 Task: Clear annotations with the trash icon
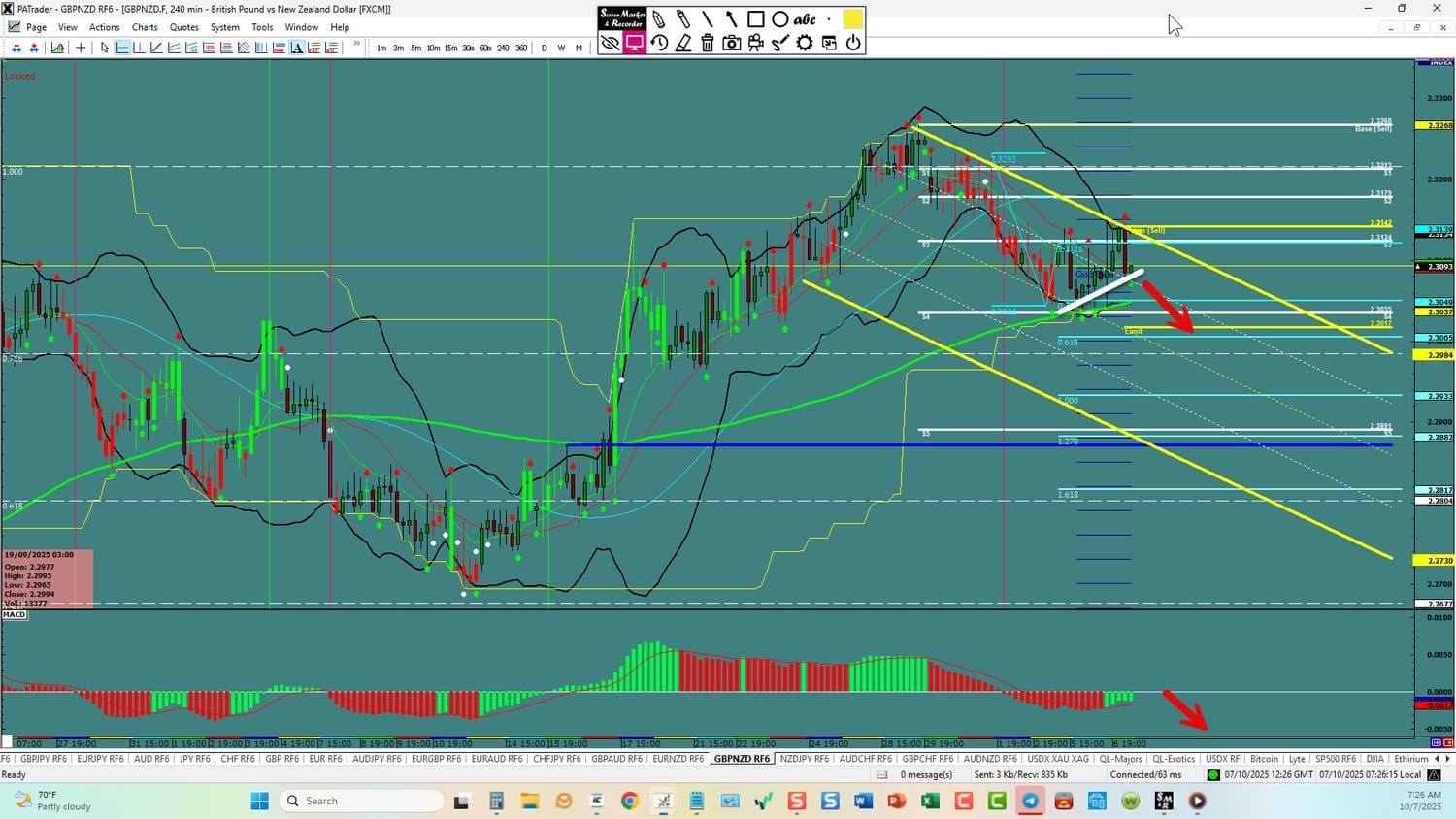708,43
